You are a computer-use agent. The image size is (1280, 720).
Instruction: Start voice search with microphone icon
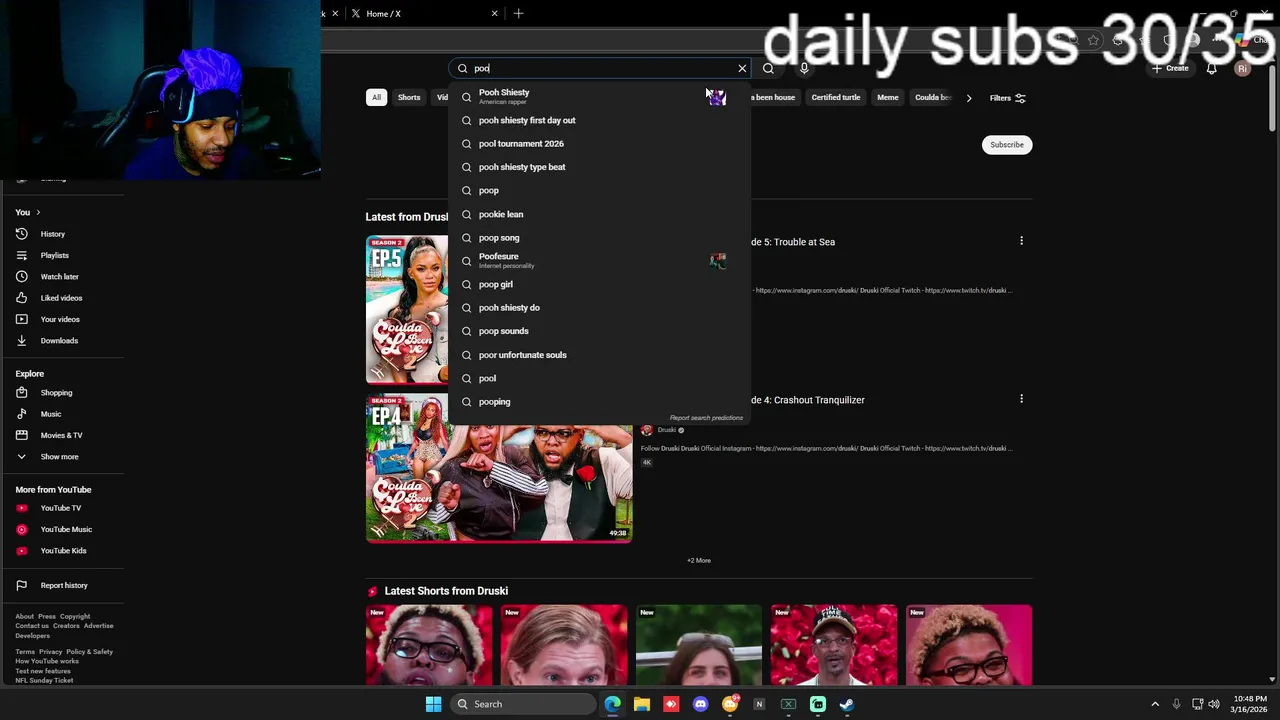tap(804, 68)
